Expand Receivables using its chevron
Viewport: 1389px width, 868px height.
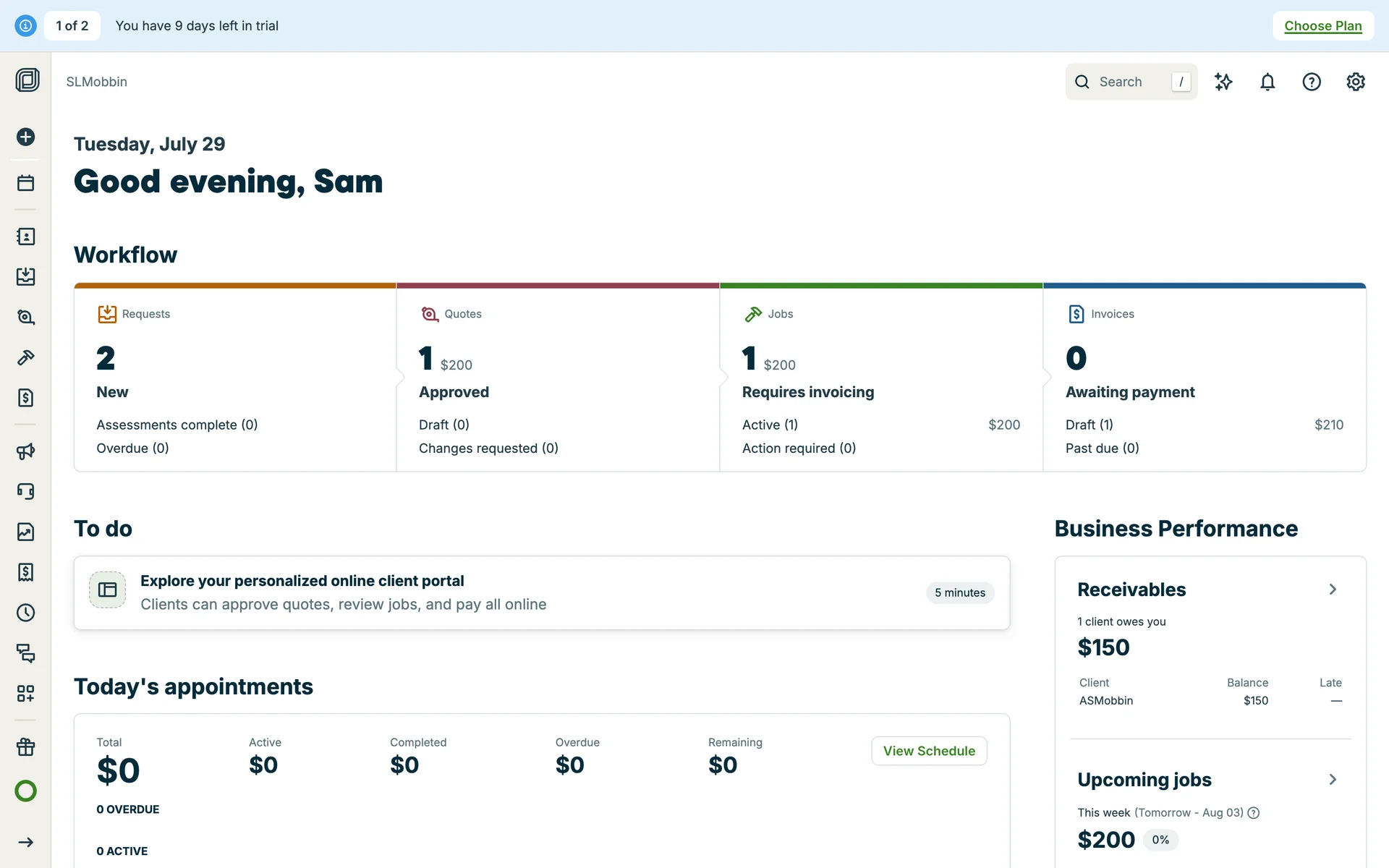click(x=1333, y=590)
